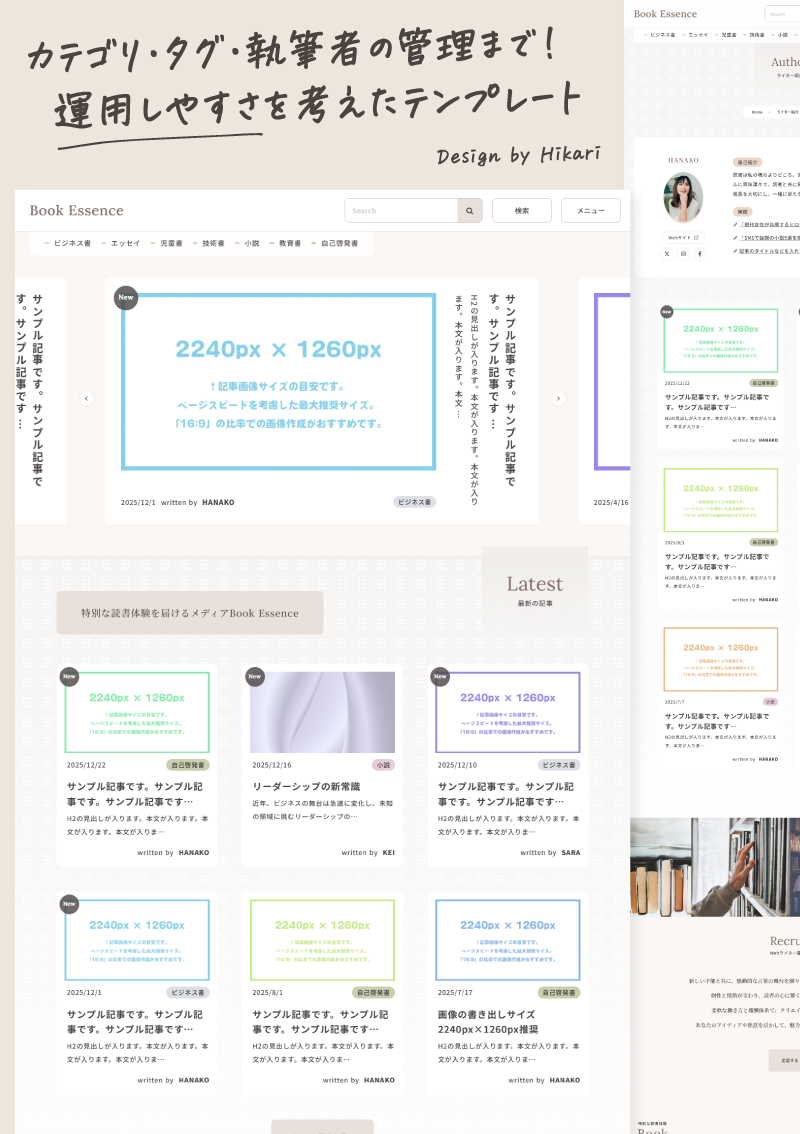
Task: Open HANAKO's Facebook icon
Action: 699,254
